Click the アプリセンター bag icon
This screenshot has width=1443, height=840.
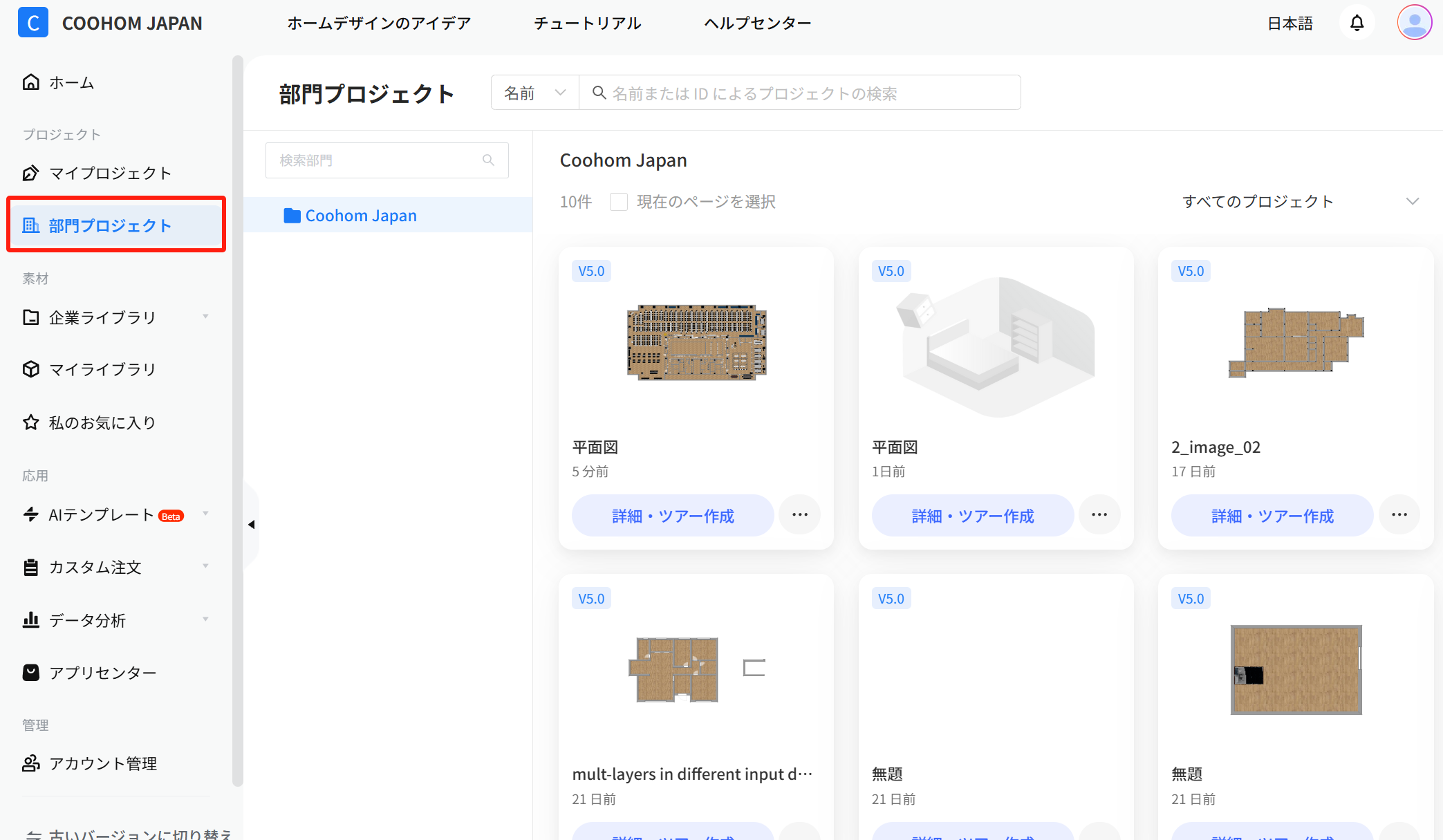(x=31, y=673)
